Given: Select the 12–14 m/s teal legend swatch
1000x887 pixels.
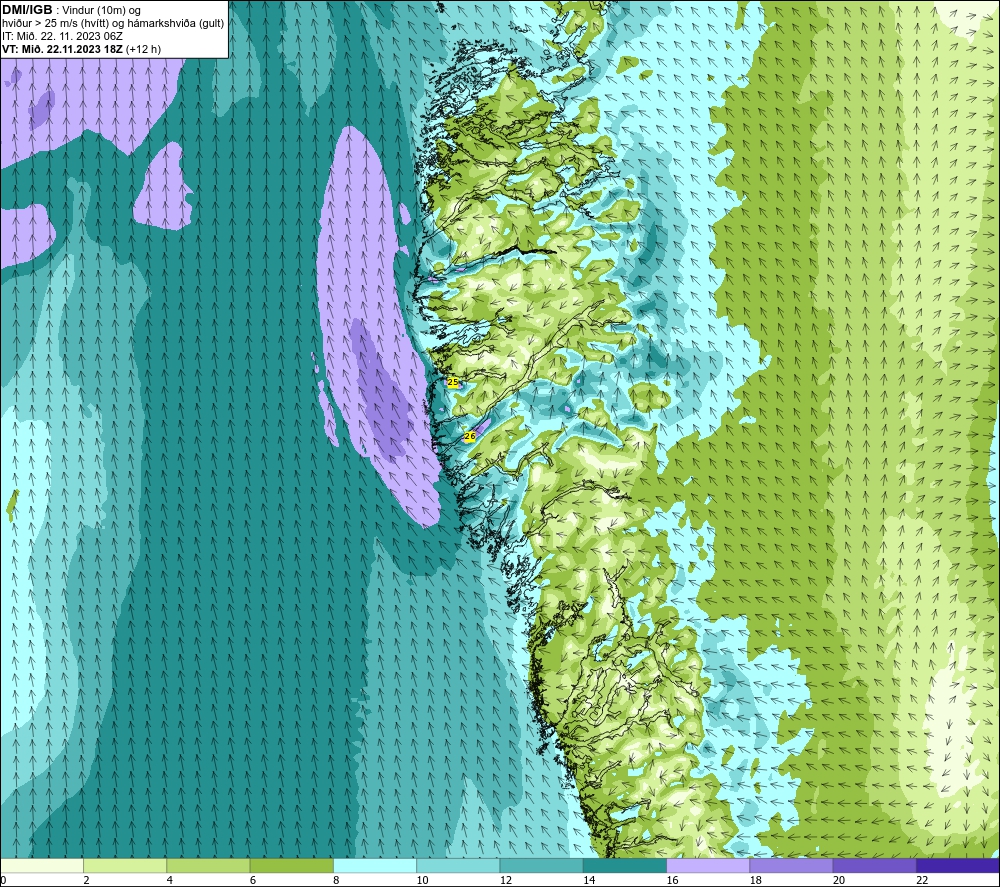Looking at the screenshot, I should (x=541, y=865).
